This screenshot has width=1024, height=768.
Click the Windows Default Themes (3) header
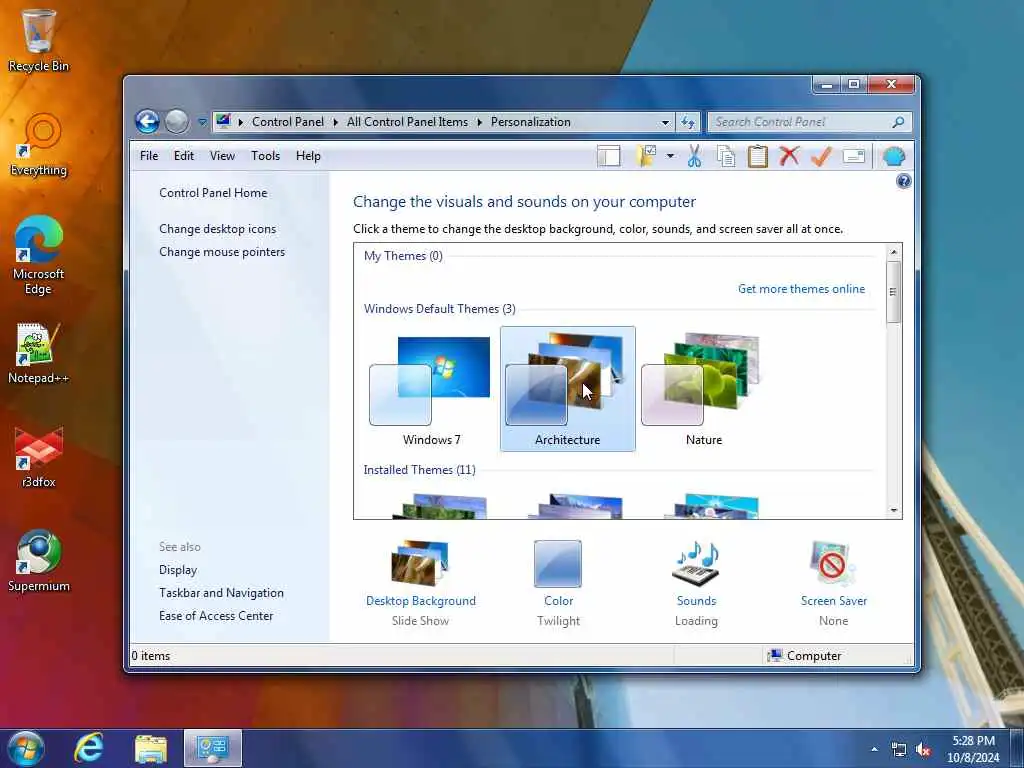(440, 308)
